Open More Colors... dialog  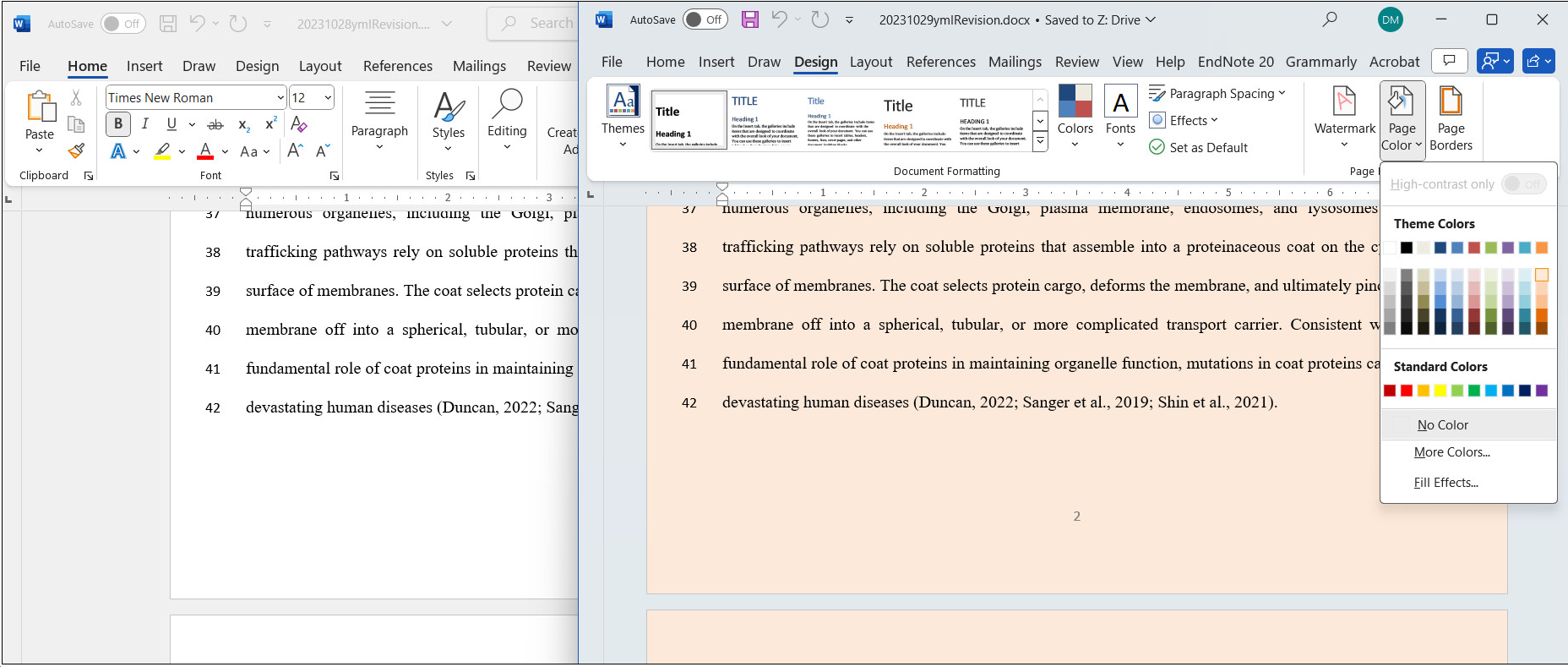pyautogui.click(x=1451, y=452)
